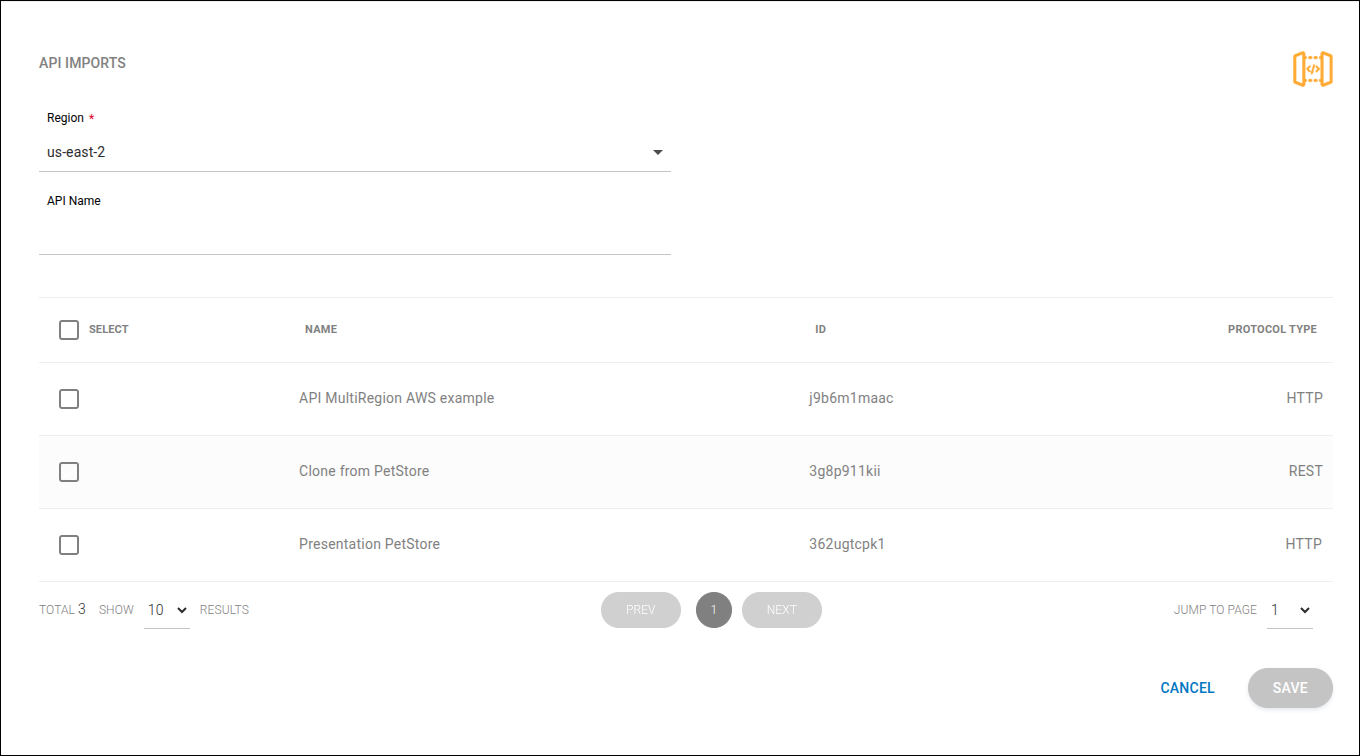Sort by the PROTOCOL TYPE column header
The height and width of the screenshot is (756, 1360).
point(1271,329)
